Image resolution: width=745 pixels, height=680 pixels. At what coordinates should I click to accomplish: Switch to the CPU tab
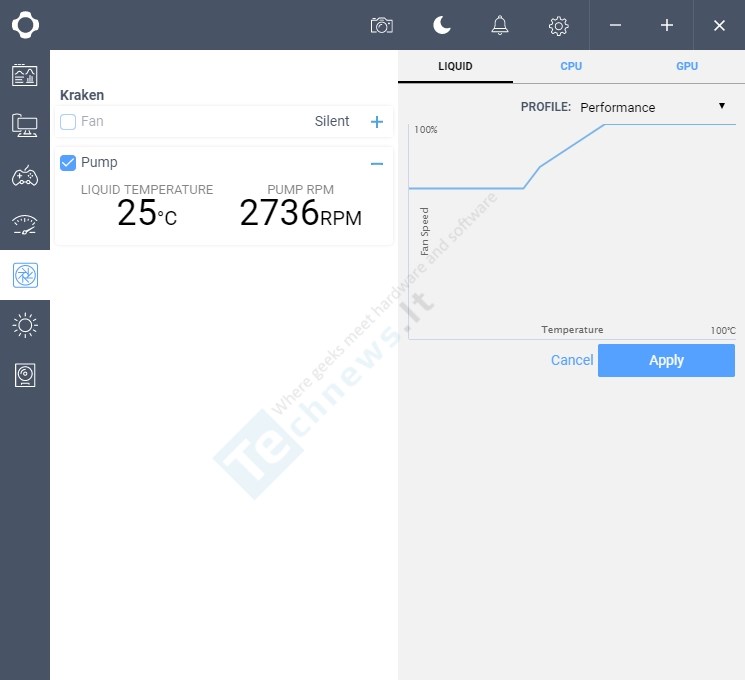571,66
